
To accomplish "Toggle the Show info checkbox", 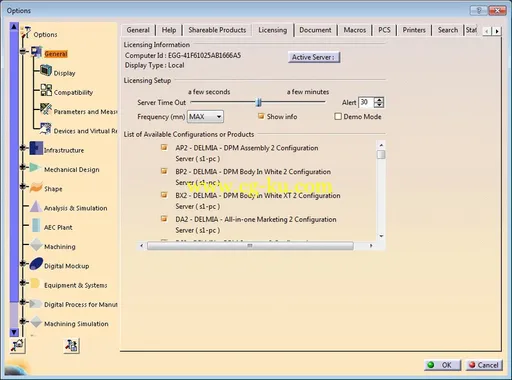I will 261,116.
